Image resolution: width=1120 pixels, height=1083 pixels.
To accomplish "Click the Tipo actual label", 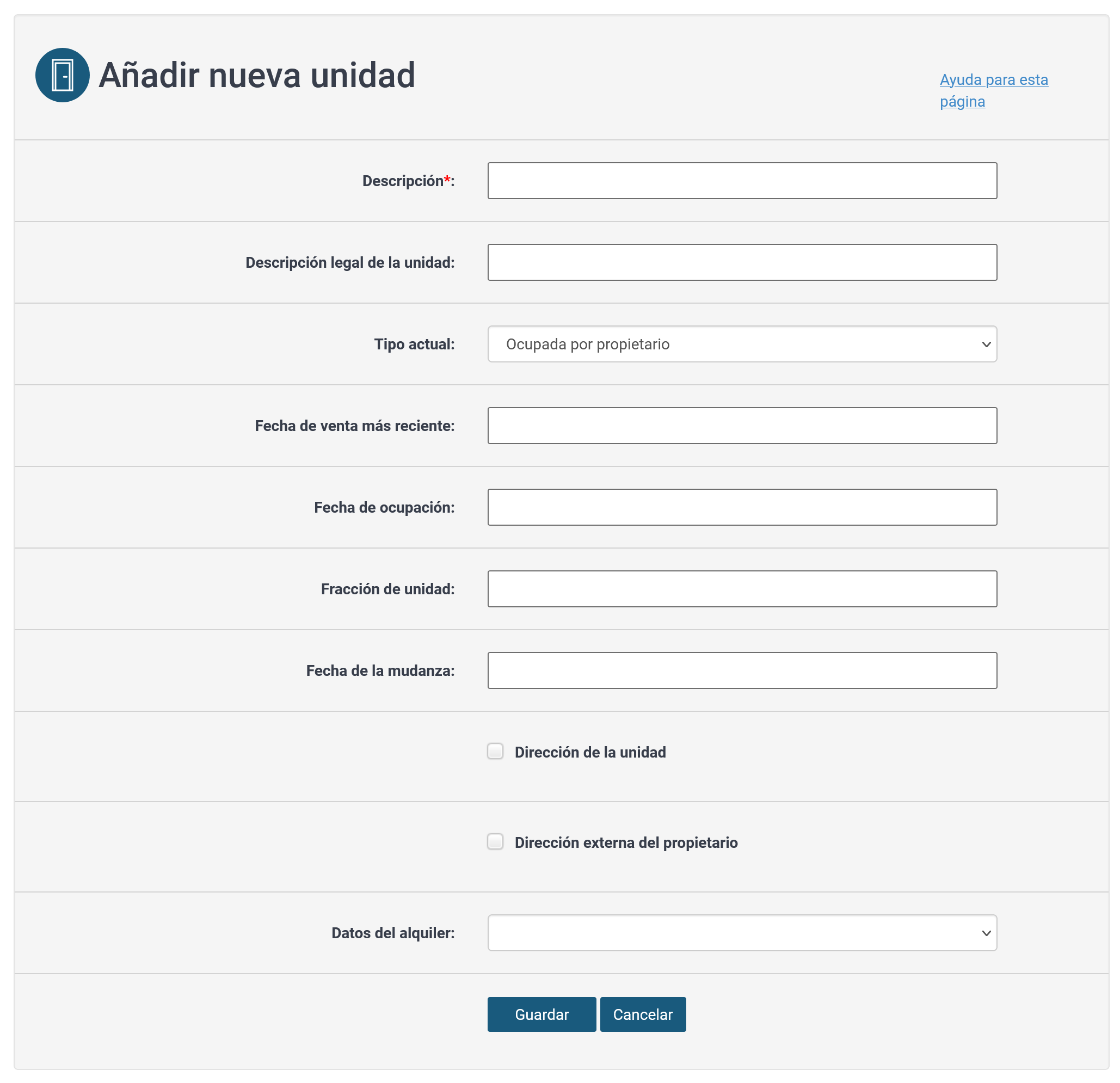I will (x=414, y=344).
